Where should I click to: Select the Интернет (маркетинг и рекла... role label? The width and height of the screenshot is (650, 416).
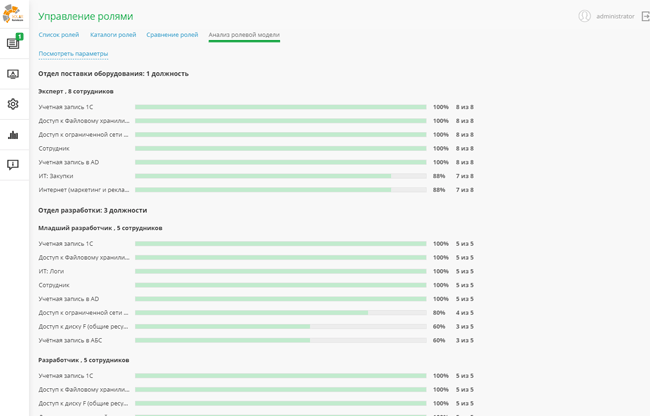[x=84, y=190]
